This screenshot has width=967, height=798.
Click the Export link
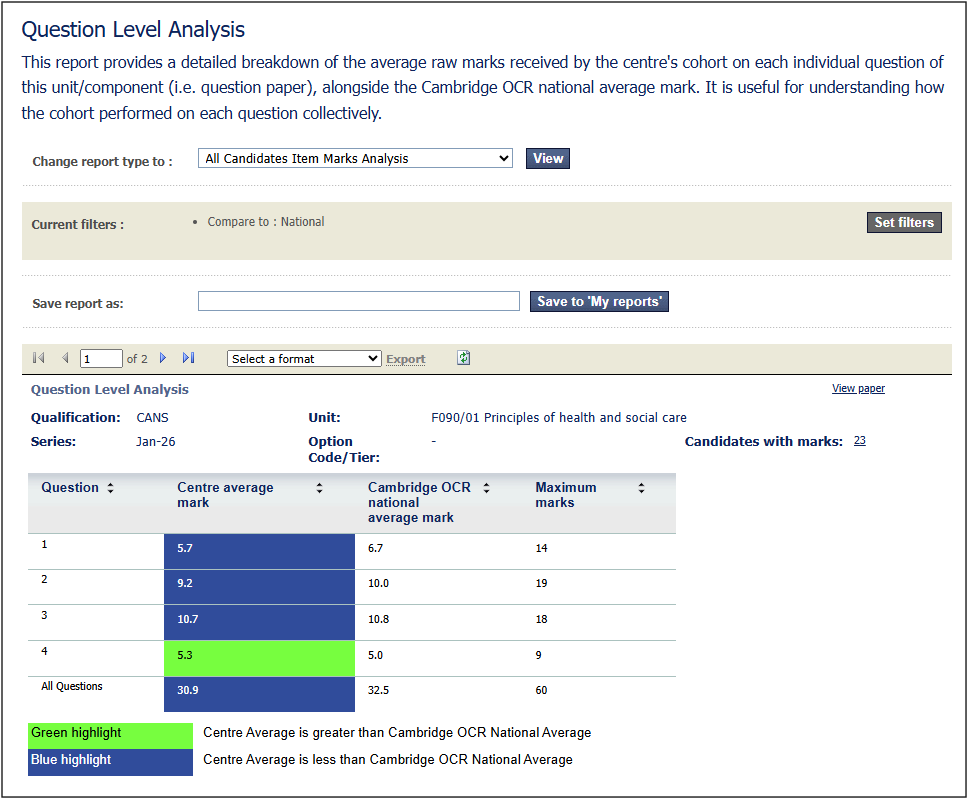tap(405, 359)
